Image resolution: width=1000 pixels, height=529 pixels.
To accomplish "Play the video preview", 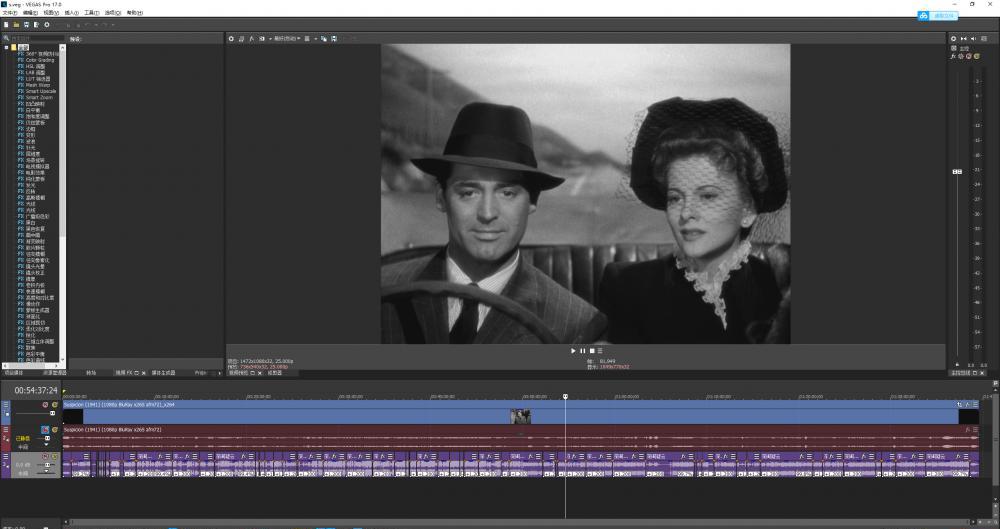I will click(573, 350).
